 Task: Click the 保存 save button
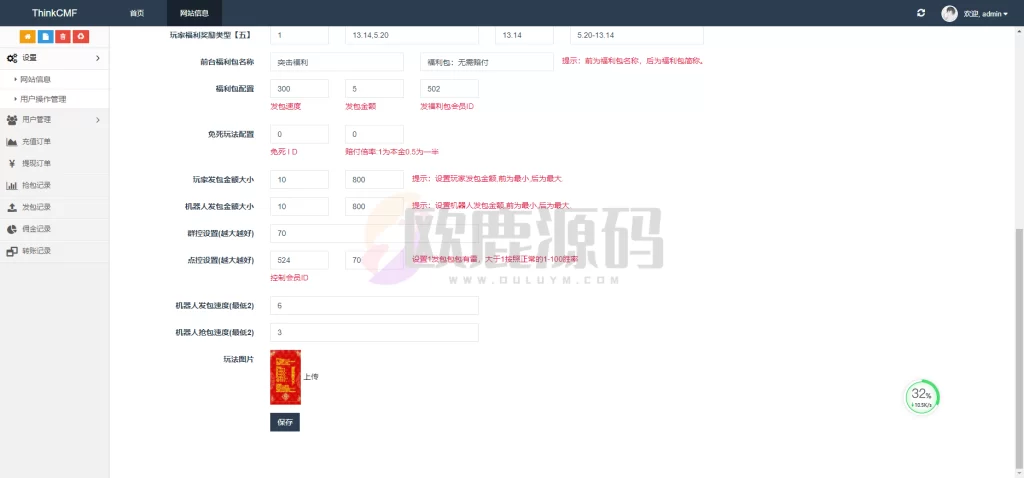(x=285, y=422)
